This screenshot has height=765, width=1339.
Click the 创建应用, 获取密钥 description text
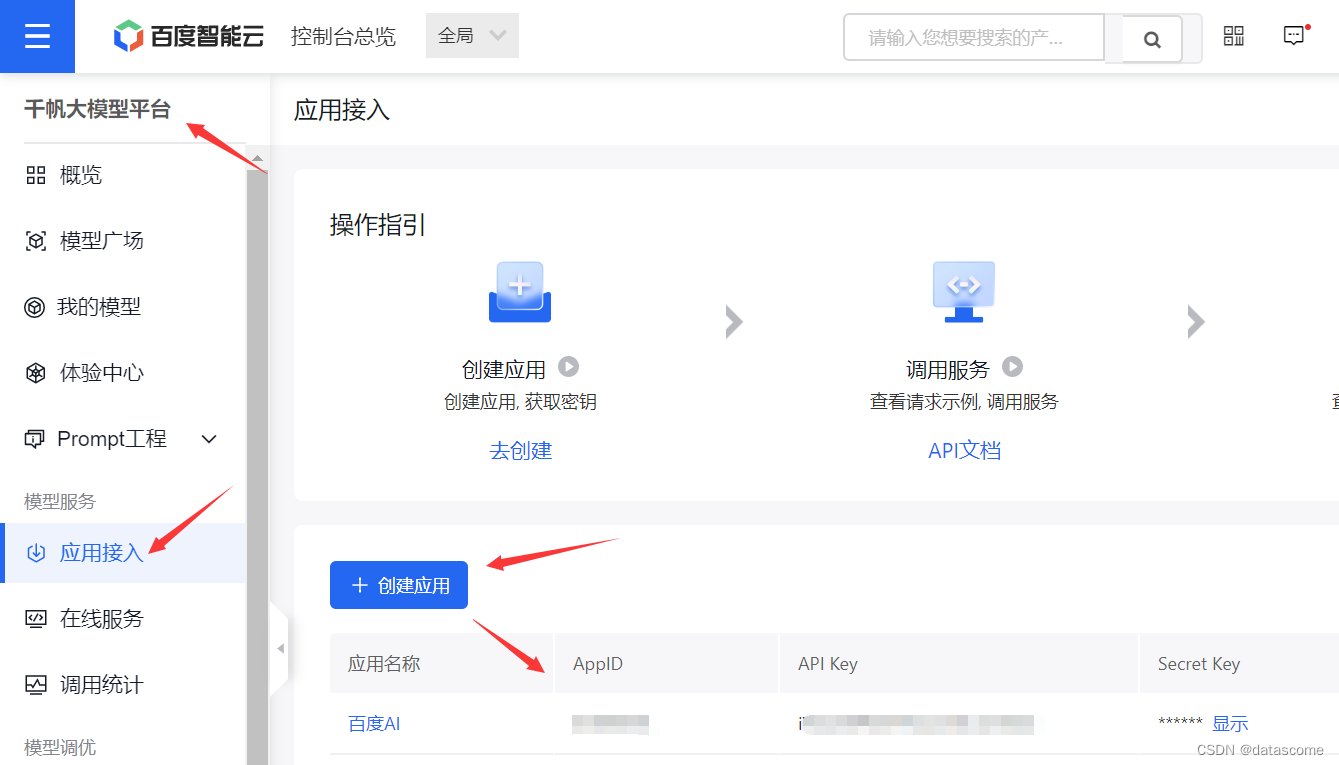[x=520, y=402]
